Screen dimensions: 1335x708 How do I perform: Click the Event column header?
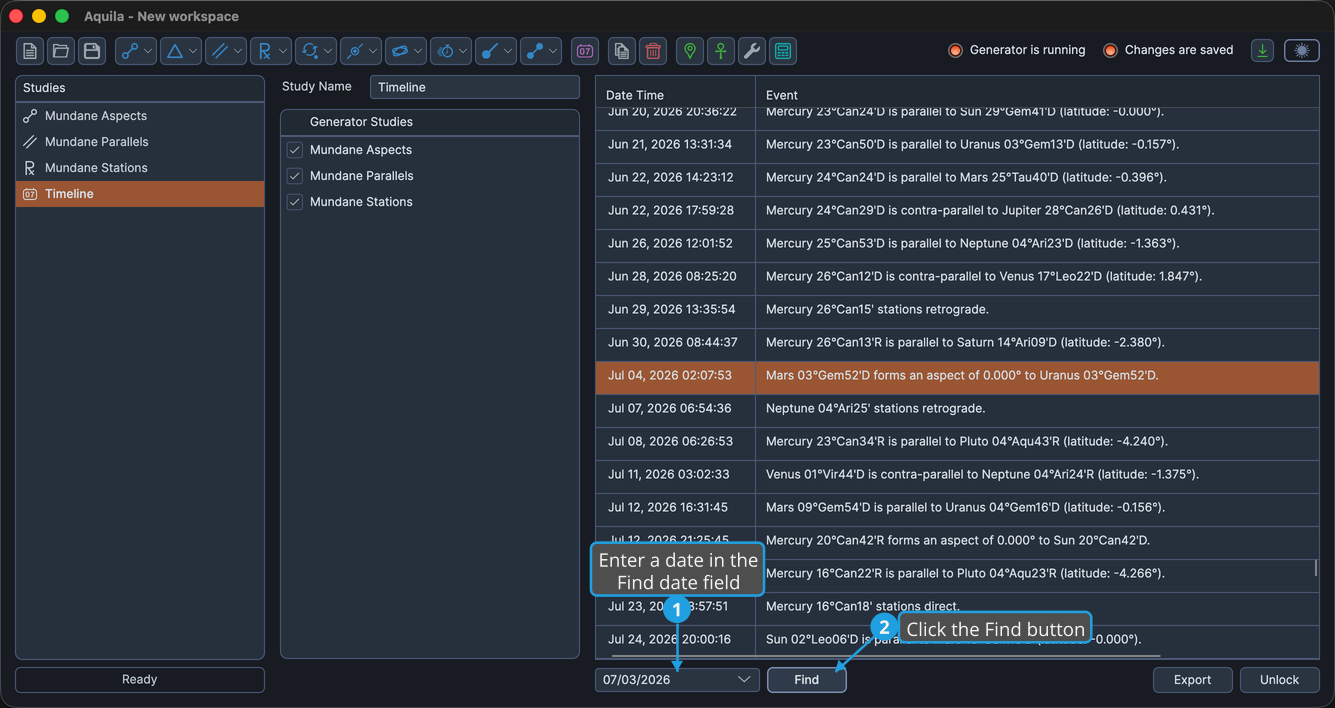click(x=1037, y=95)
